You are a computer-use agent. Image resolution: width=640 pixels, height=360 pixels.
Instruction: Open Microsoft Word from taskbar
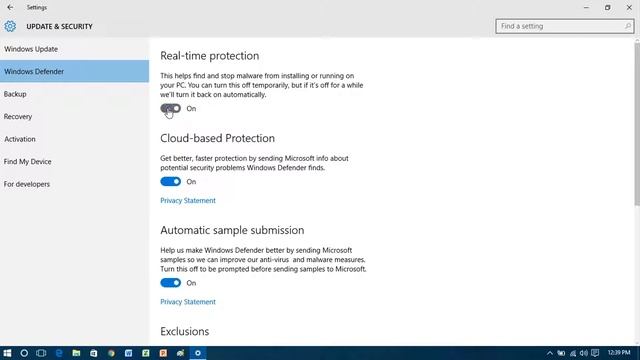[x=129, y=353]
